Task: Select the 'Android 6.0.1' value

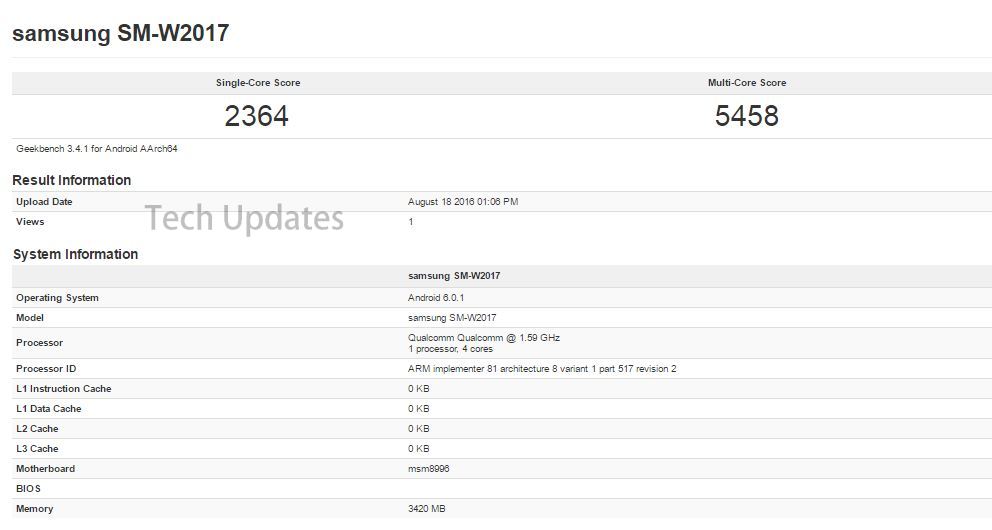Action: click(436, 298)
